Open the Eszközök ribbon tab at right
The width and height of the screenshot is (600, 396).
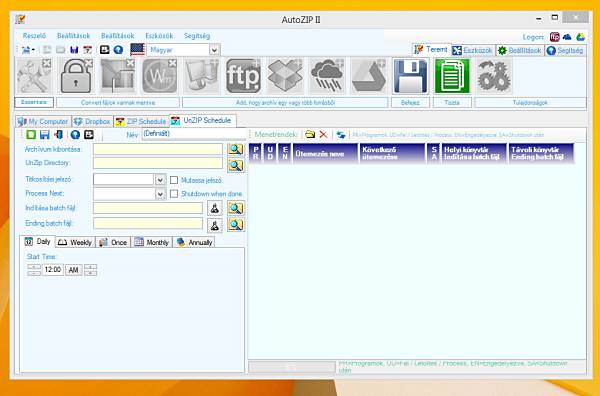point(473,50)
